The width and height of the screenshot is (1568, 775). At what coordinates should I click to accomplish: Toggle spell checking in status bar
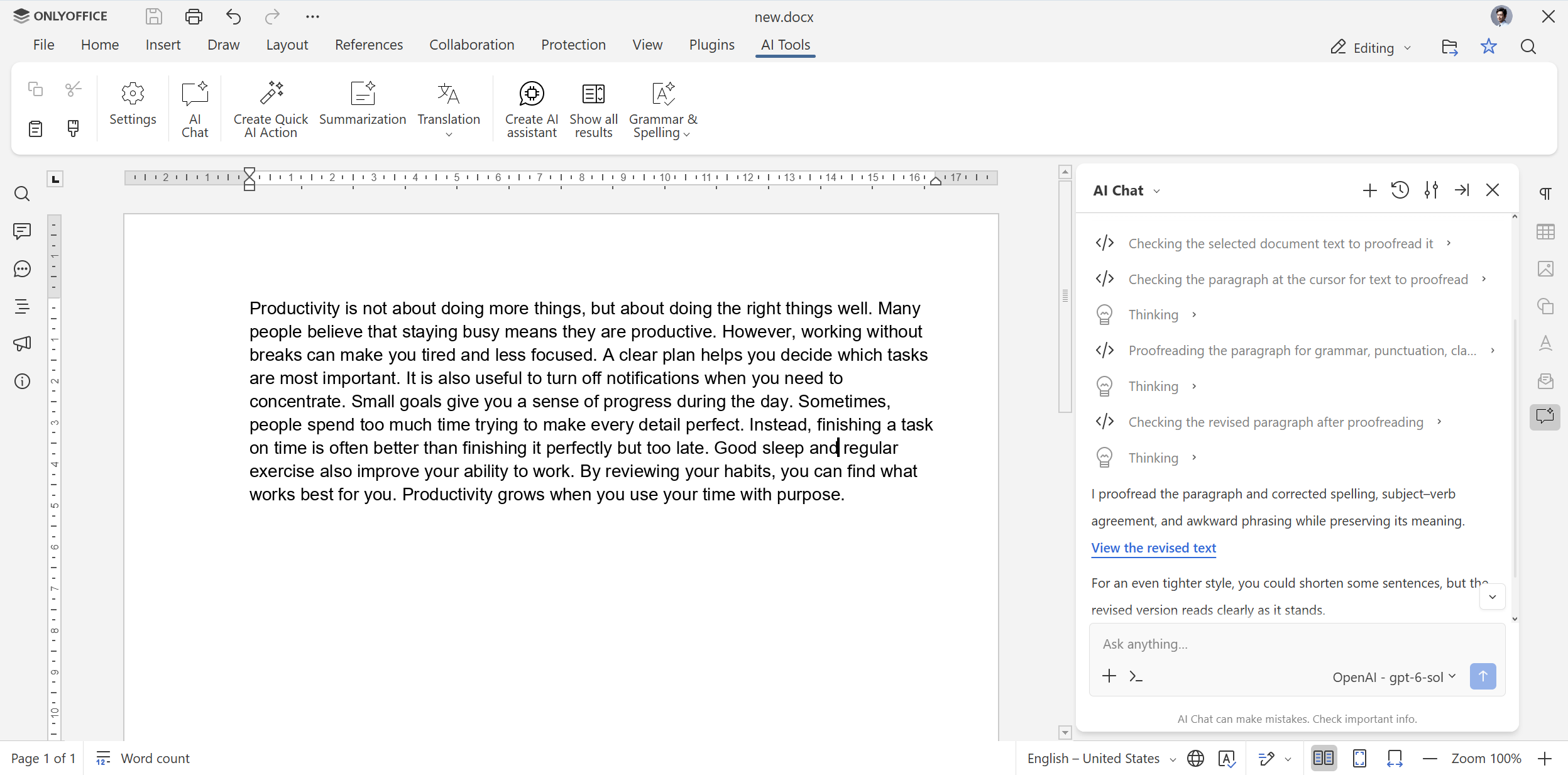tap(1227, 759)
